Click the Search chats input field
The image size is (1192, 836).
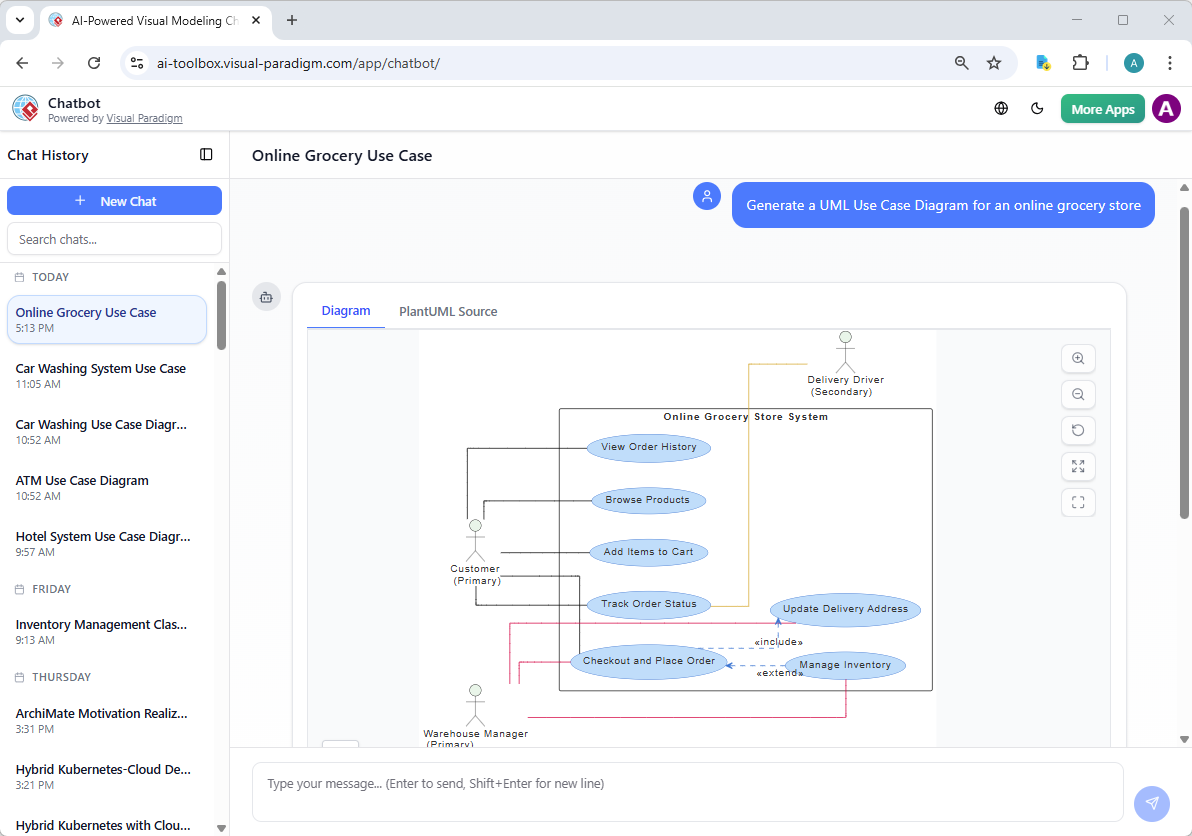pyautogui.click(x=114, y=238)
